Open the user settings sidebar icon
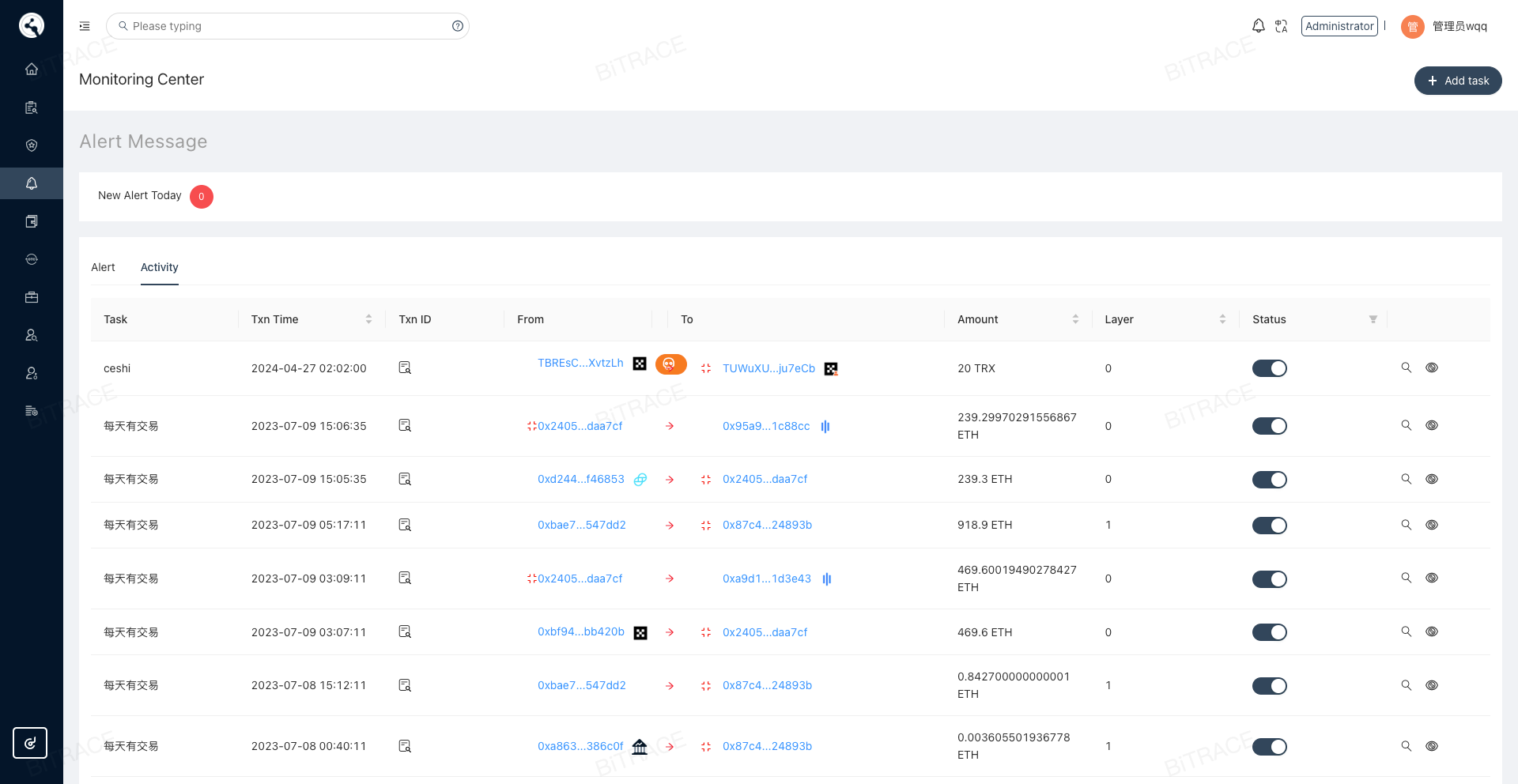 click(x=32, y=373)
